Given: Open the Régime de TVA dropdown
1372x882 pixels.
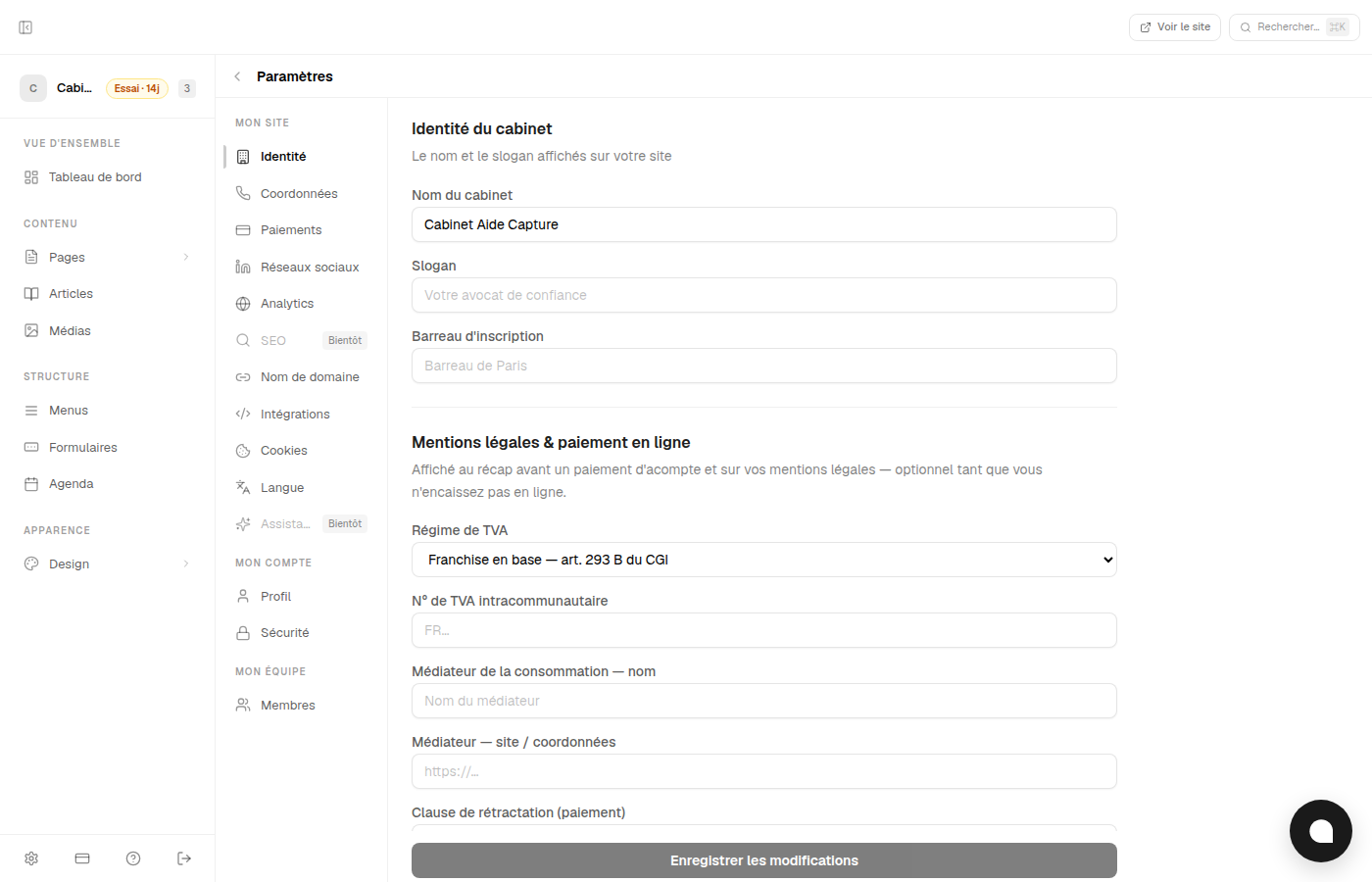Looking at the screenshot, I should [764, 560].
